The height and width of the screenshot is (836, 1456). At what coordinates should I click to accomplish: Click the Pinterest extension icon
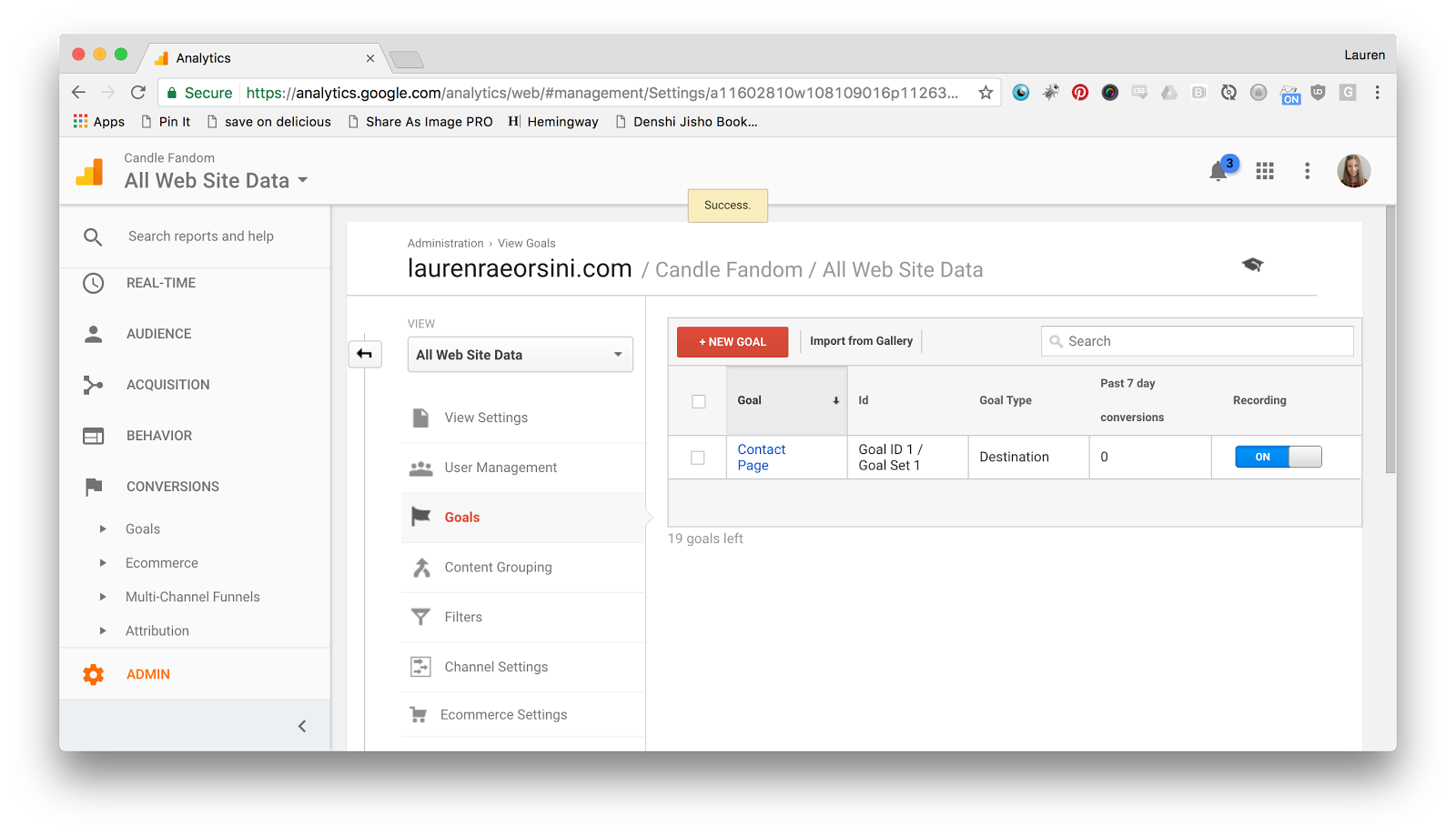coord(1080,93)
